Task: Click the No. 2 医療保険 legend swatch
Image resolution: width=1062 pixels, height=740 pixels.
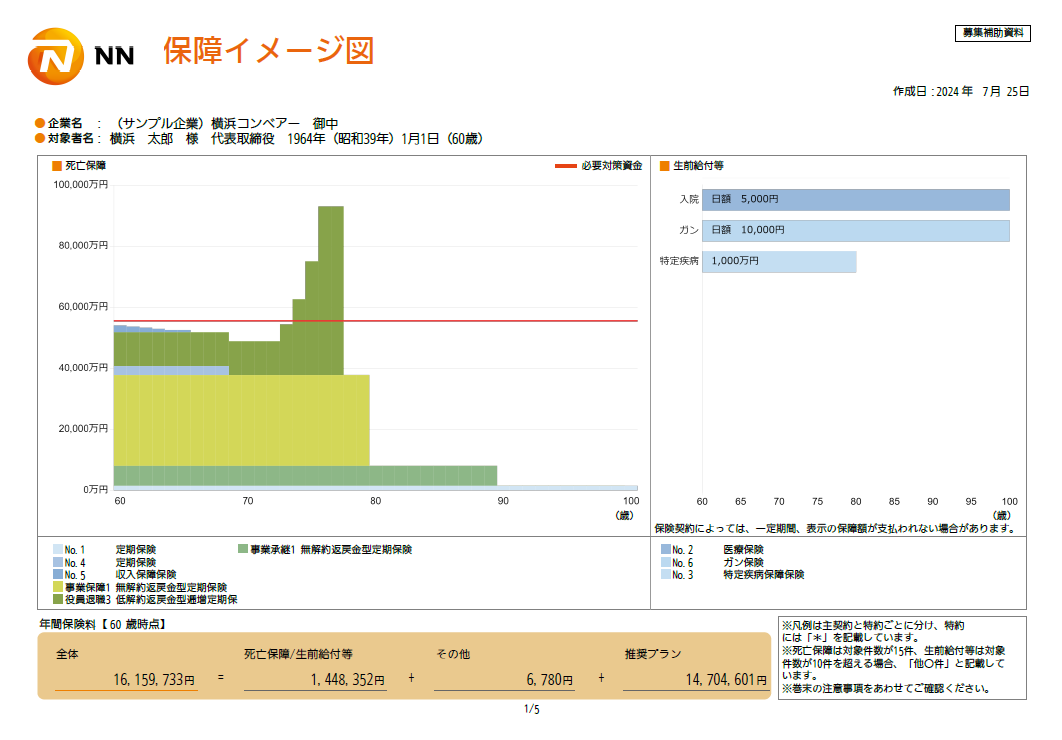Action: pos(665,550)
